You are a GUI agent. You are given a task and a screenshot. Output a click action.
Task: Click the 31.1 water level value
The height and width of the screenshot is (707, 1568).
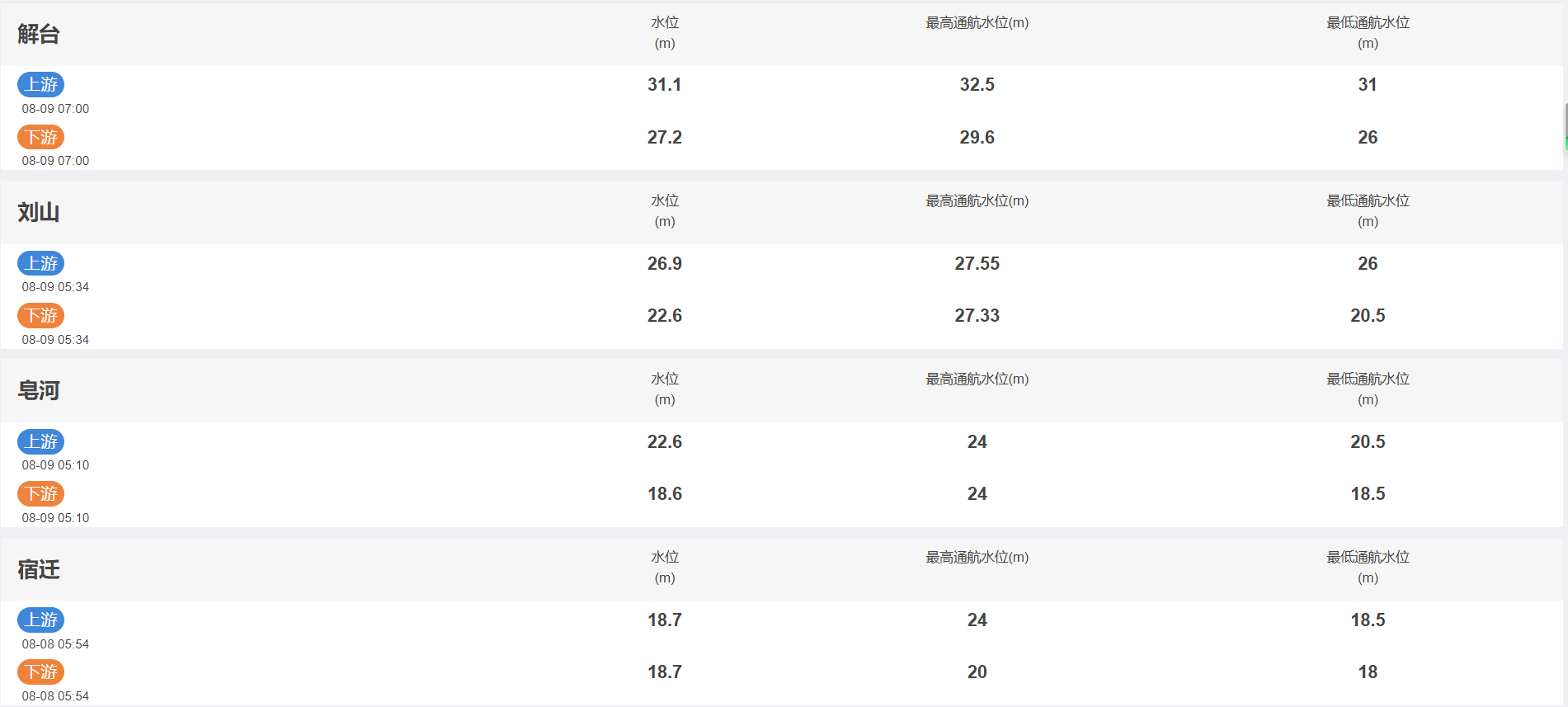(x=664, y=84)
